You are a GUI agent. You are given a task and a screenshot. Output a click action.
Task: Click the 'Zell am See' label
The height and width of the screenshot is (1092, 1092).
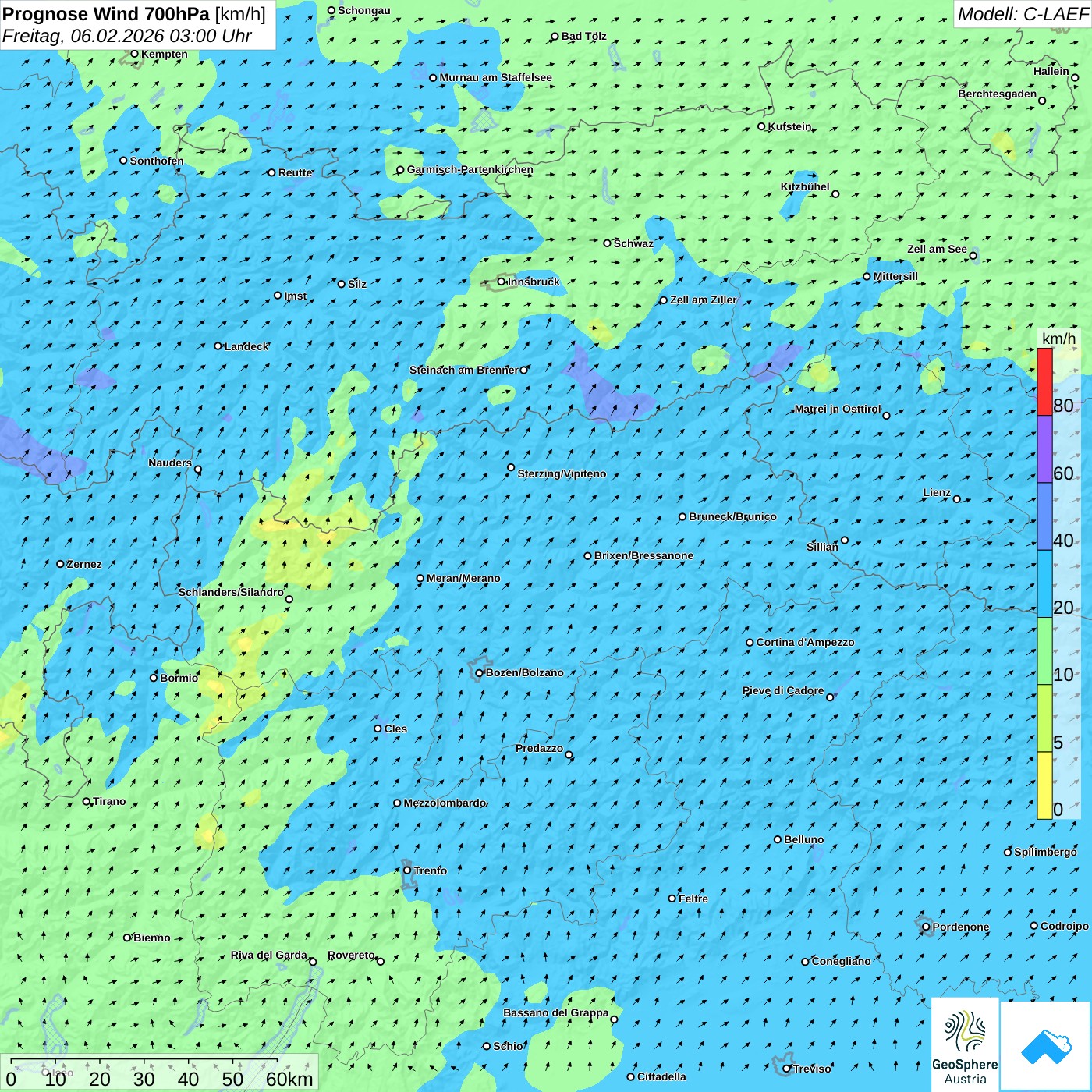click(x=937, y=249)
